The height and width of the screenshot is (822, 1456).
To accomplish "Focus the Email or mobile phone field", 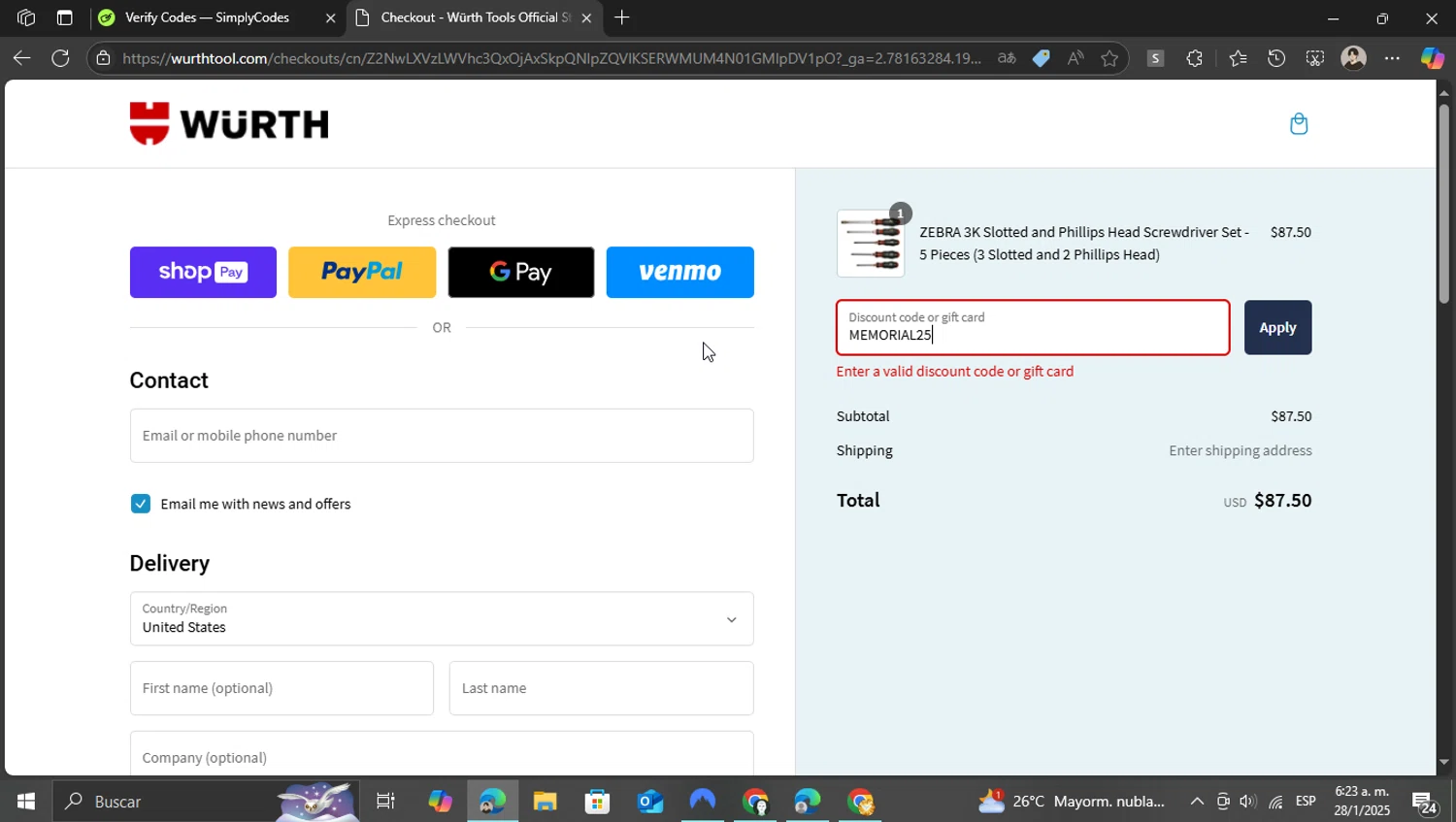I will [x=442, y=436].
